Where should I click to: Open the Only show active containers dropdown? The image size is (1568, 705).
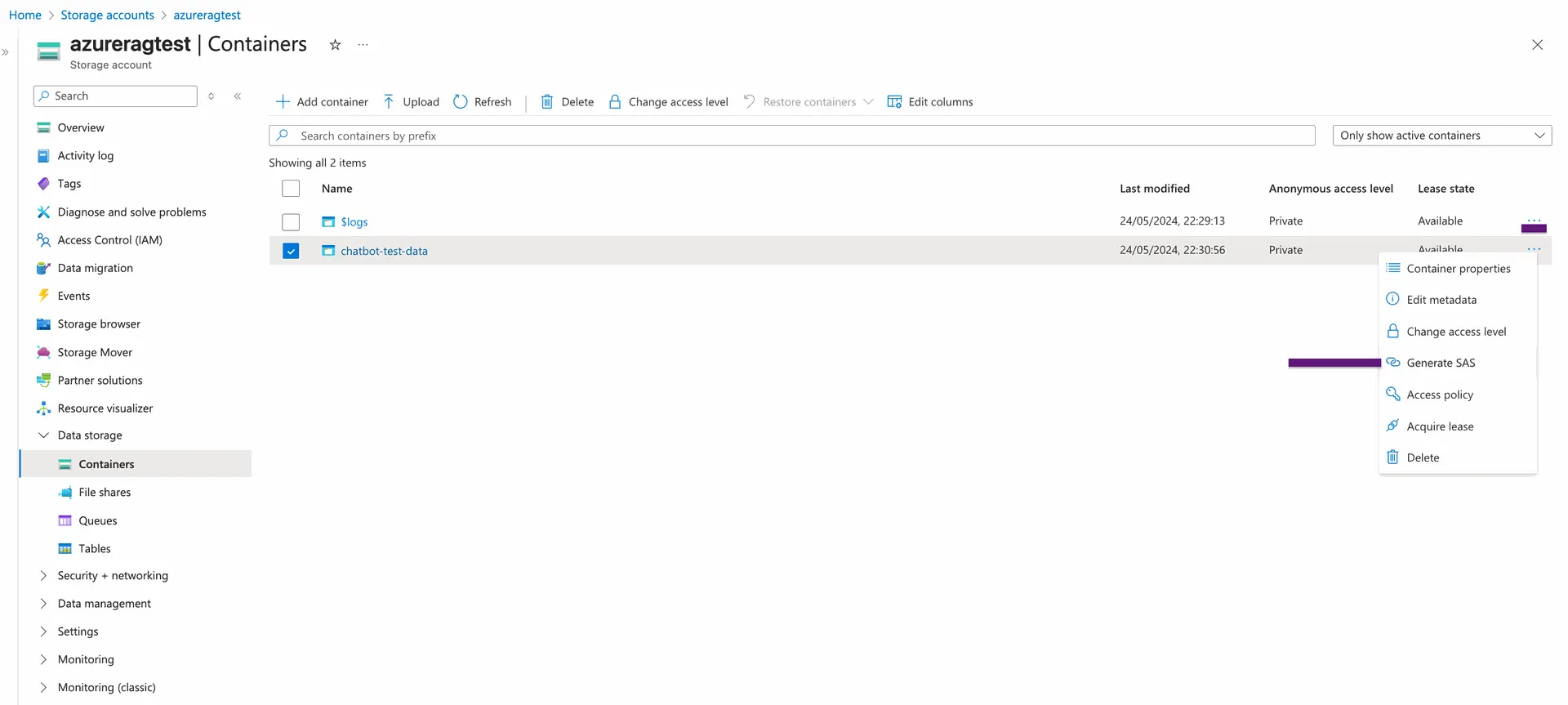1441,136
